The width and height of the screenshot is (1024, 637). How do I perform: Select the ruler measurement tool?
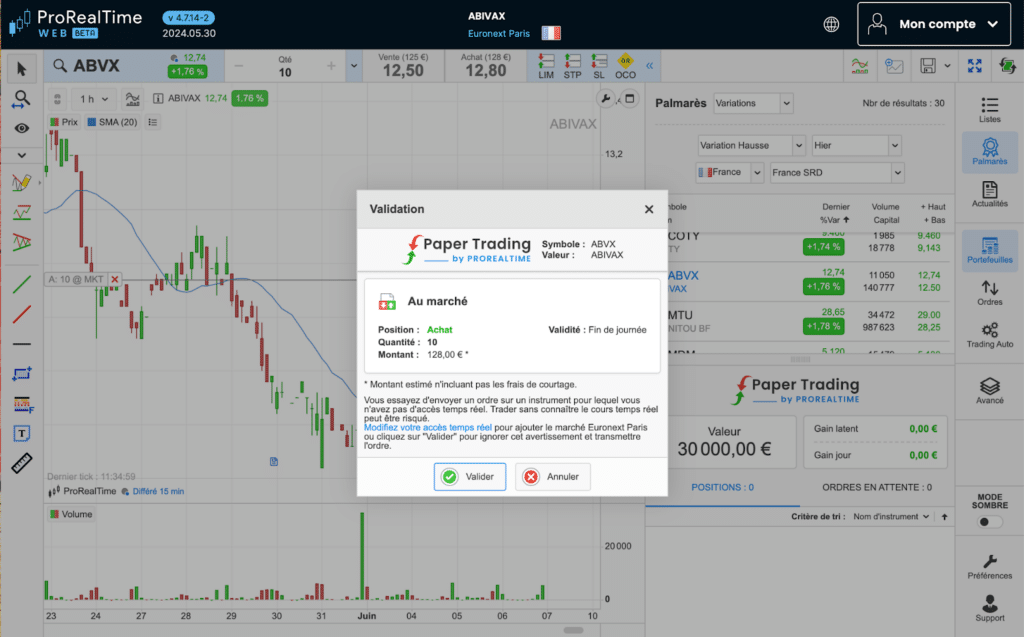tap(22, 463)
